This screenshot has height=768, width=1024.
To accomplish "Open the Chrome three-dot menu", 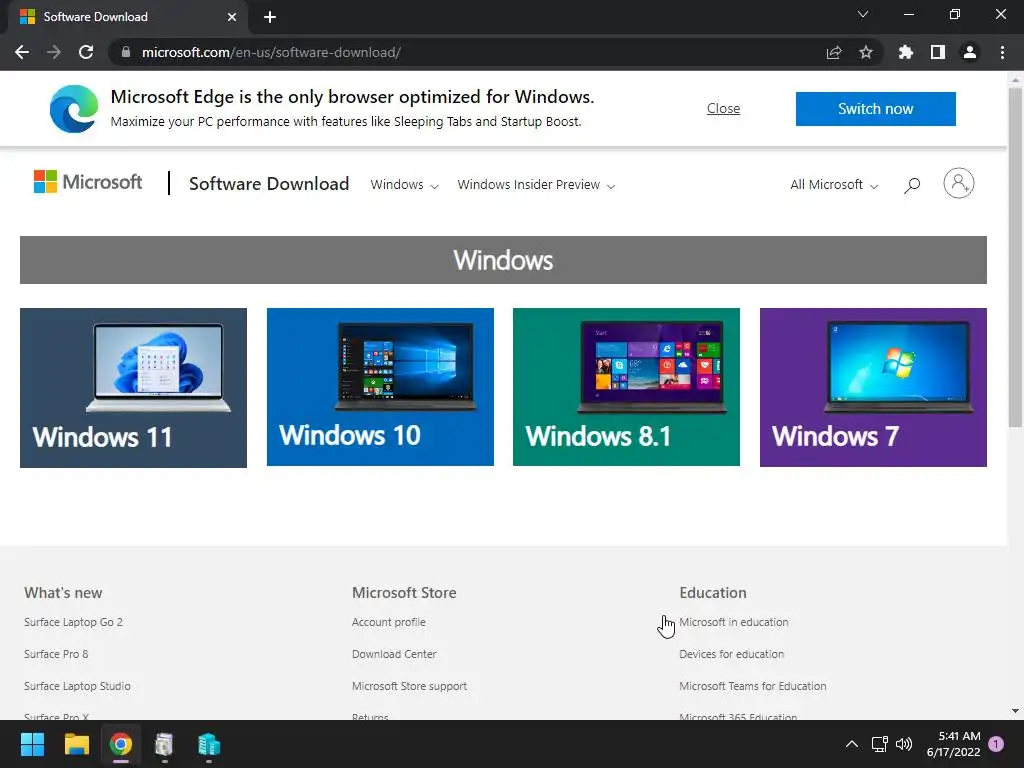I will point(1002,52).
